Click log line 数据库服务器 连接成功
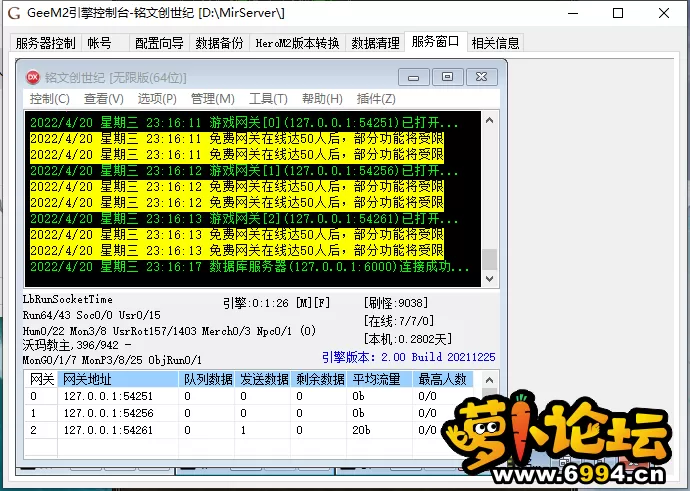 [250, 267]
